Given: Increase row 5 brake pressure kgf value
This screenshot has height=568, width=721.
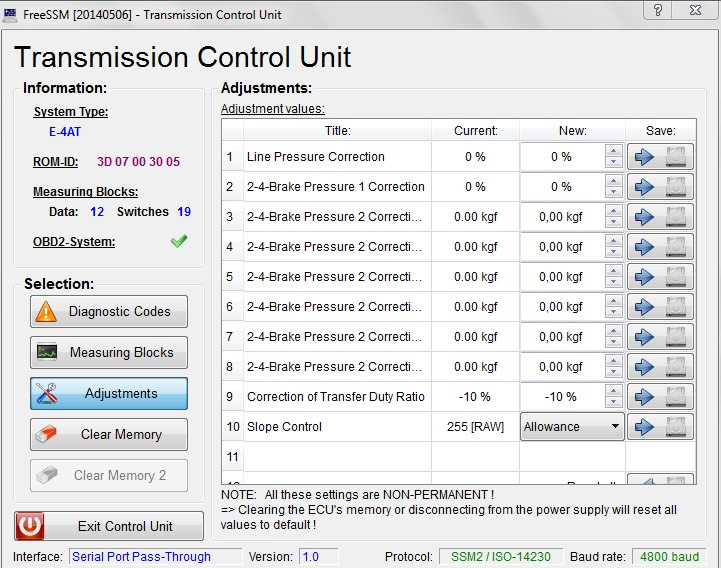Looking at the screenshot, I should (x=613, y=271).
